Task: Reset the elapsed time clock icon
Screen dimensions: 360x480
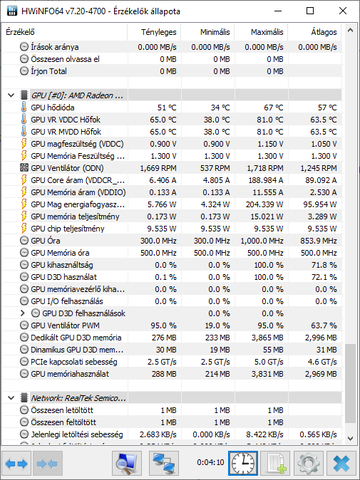Action: (x=243, y=463)
